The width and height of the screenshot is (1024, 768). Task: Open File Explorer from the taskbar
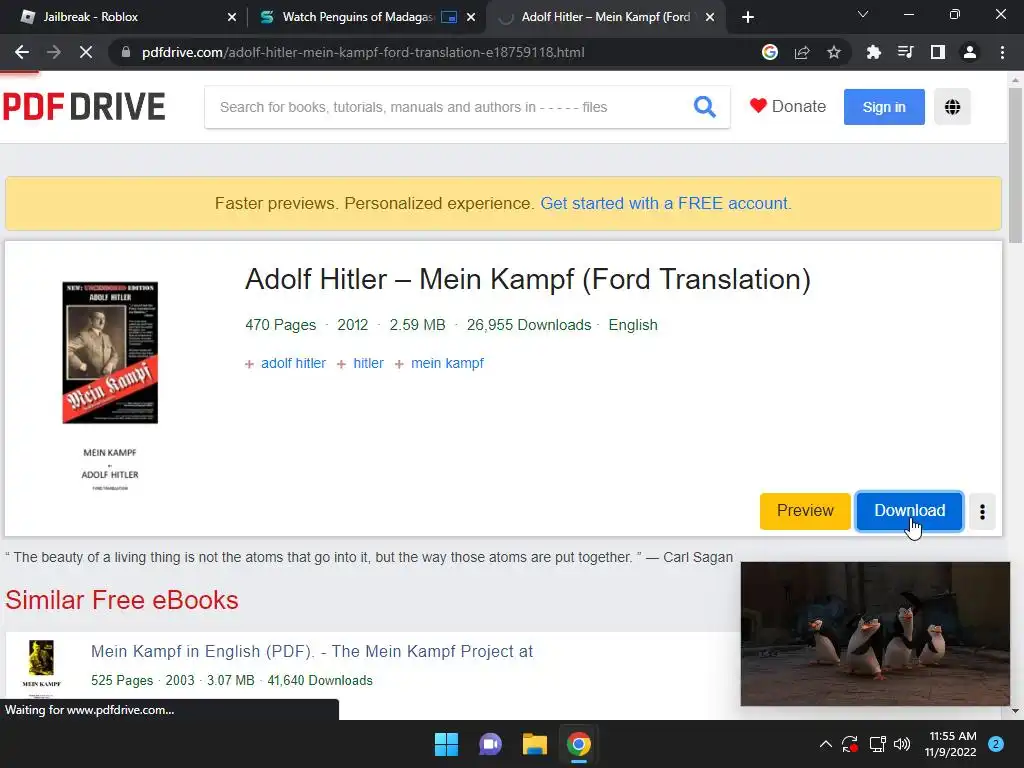pyautogui.click(x=534, y=744)
